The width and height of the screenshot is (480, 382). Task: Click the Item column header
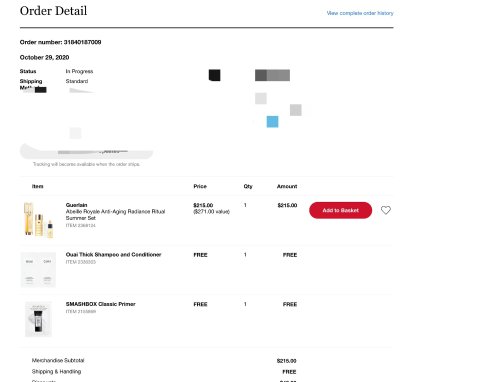tap(38, 186)
